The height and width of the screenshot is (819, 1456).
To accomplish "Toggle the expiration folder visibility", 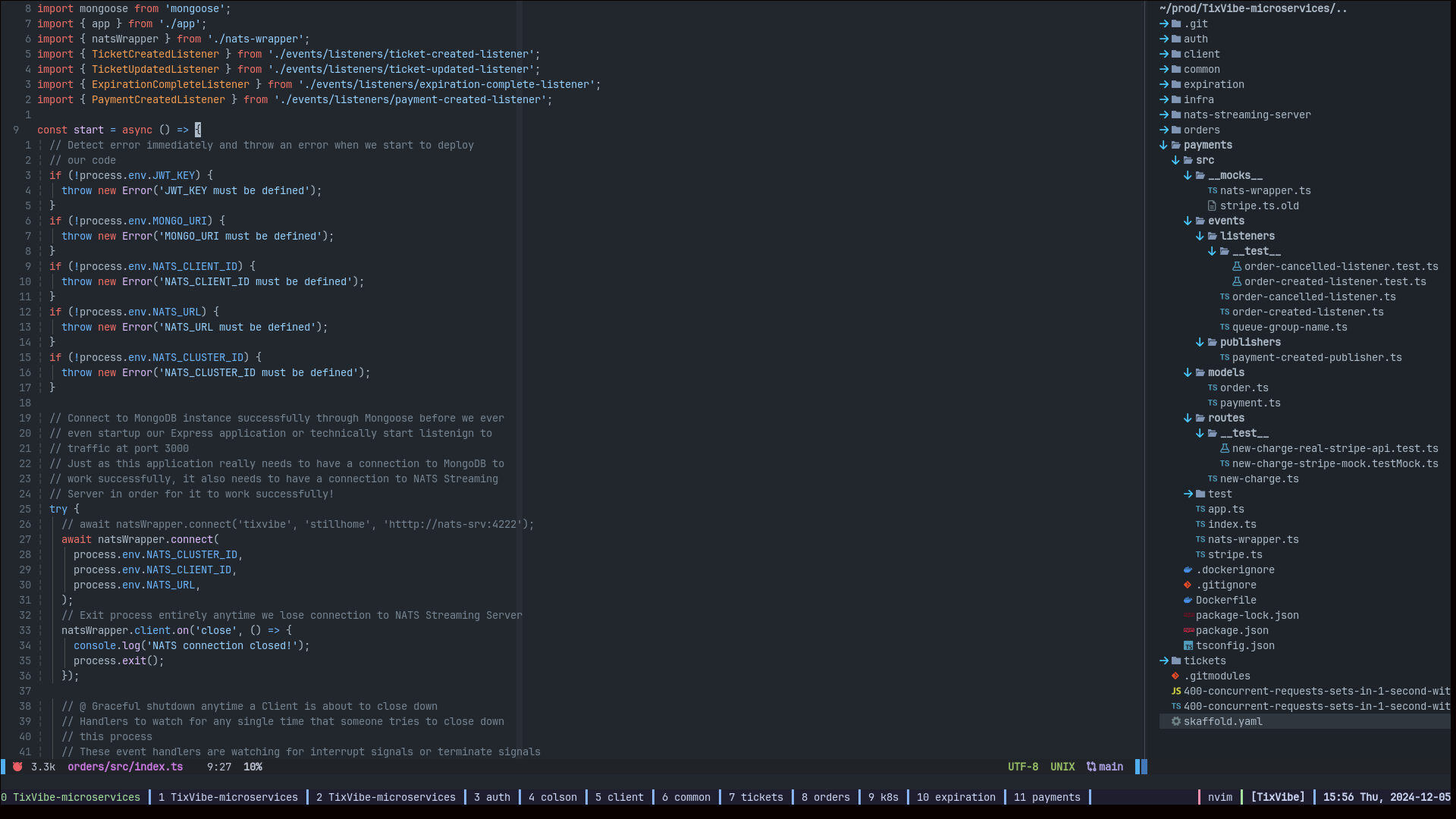I will pyautogui.click(x=1213, y=84).
